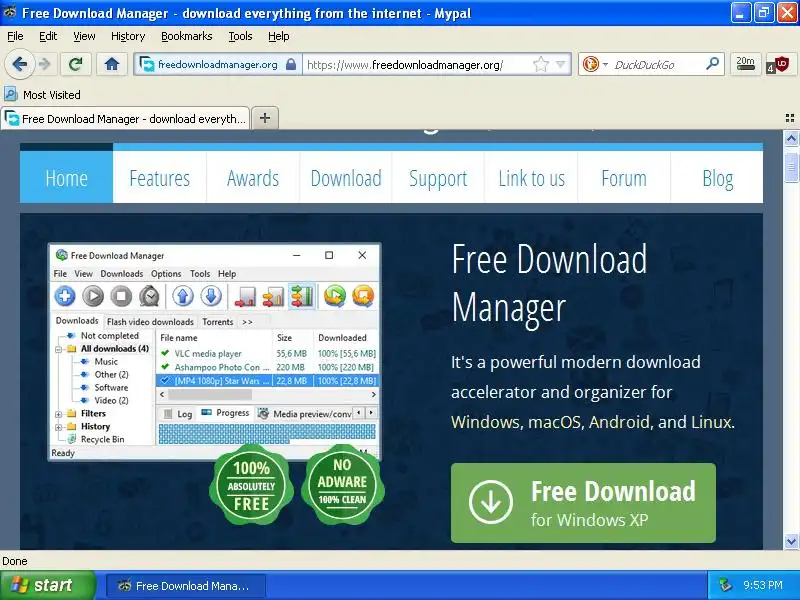Open the File menu
This screenshot has width=800, height=600.
tap(15, 36)
